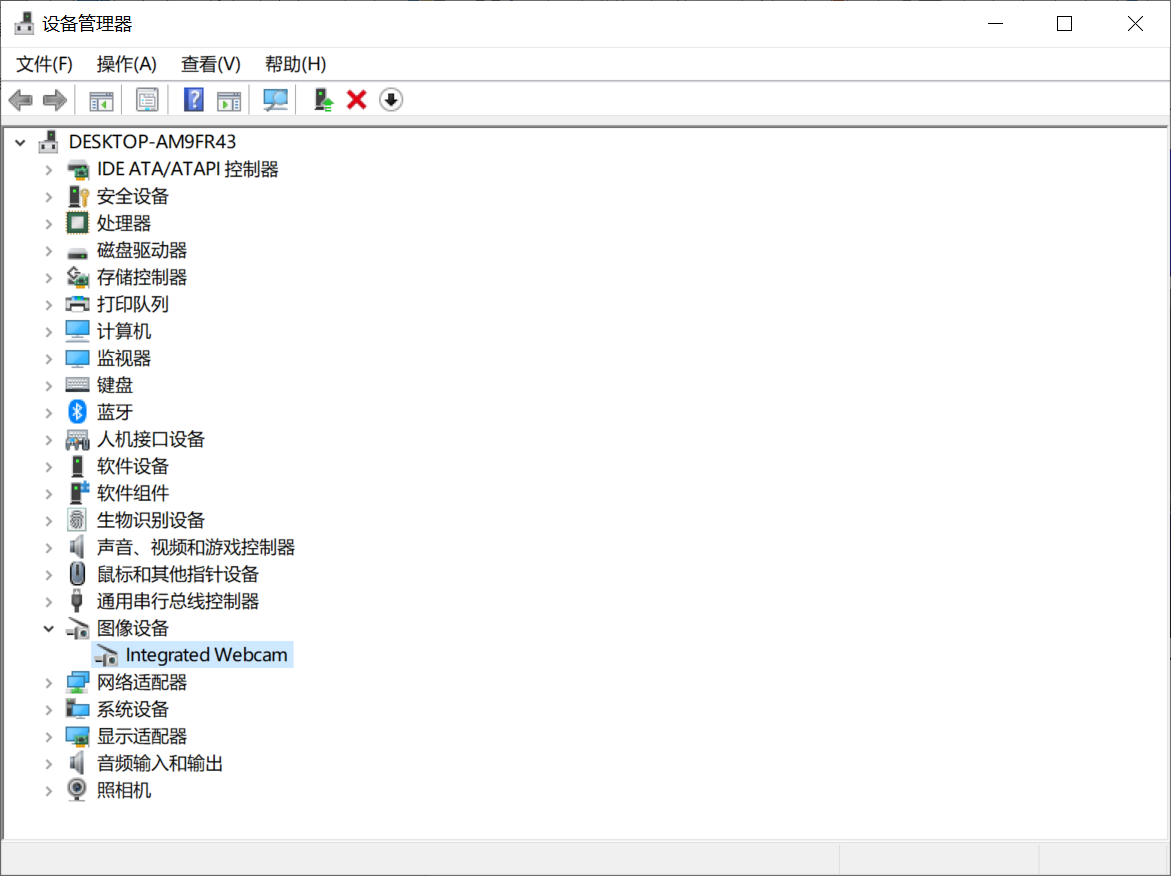Image resolution: width=1171 pixels, height=876 pixels.
Task: Click the Forward arrow toolbar icon
Action: (x=55, y=100)
